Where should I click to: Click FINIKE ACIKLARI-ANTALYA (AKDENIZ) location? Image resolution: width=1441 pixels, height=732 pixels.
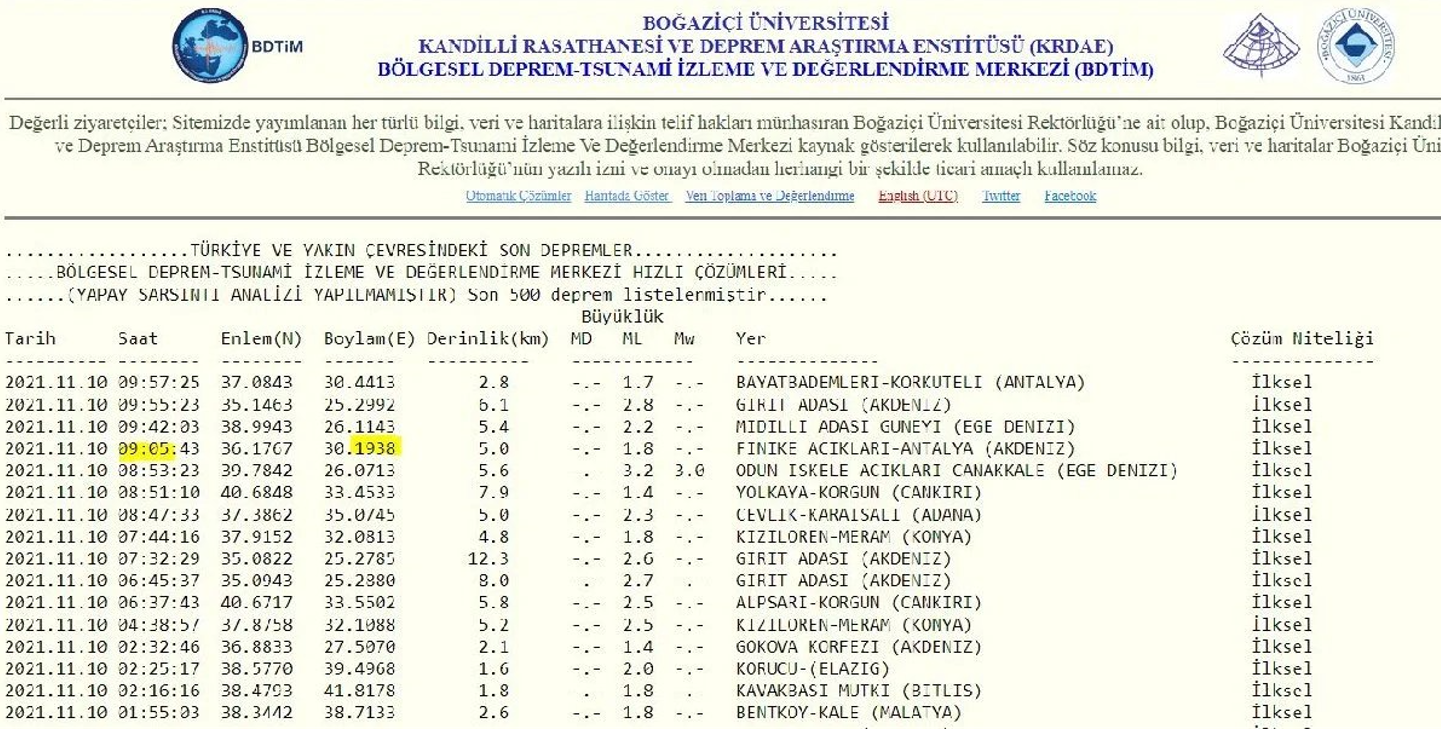pyautogui.click(x=905, y=448)
